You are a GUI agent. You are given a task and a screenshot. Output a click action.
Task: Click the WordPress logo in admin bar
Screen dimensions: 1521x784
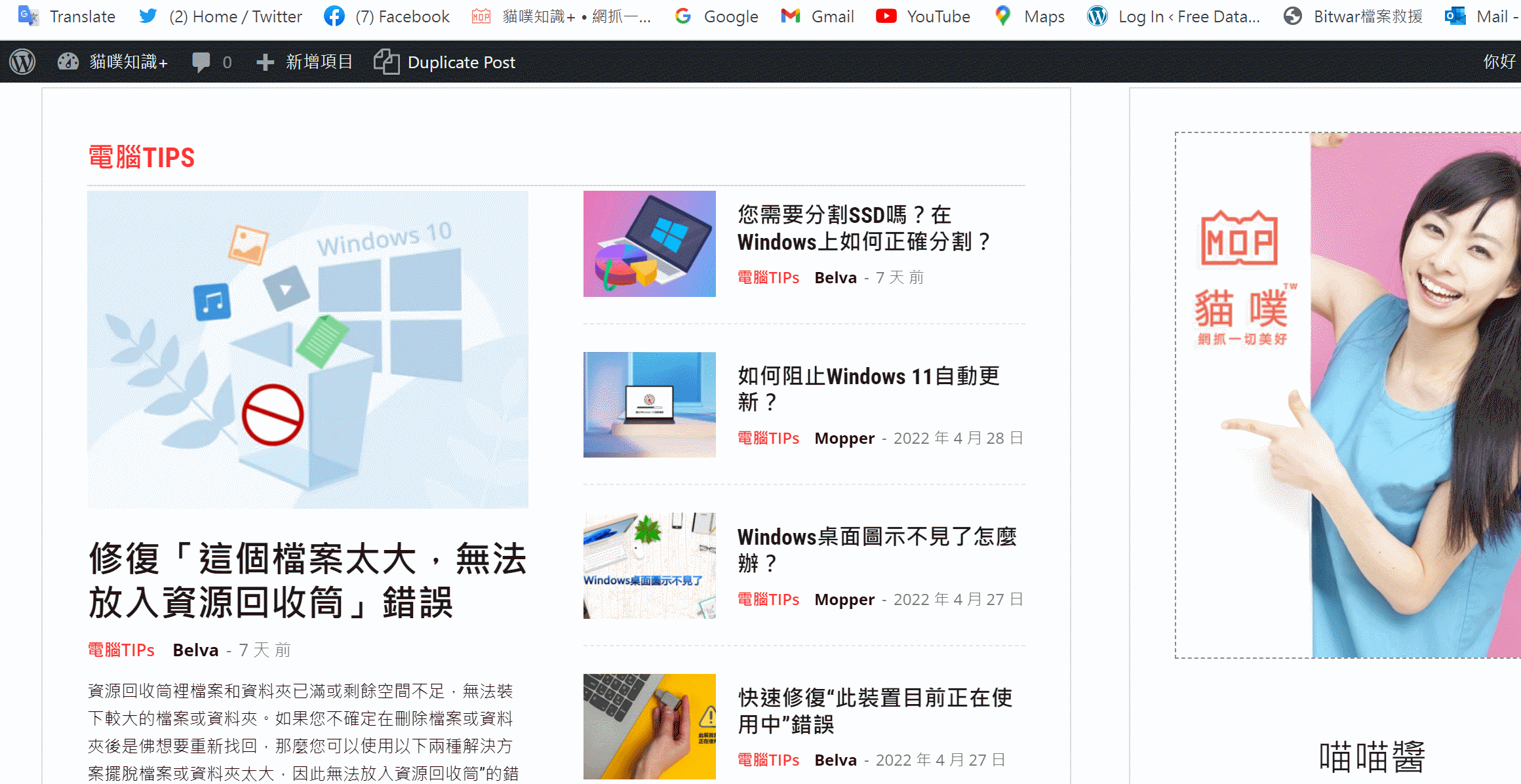pyautogui.click(x=22, y=62)
